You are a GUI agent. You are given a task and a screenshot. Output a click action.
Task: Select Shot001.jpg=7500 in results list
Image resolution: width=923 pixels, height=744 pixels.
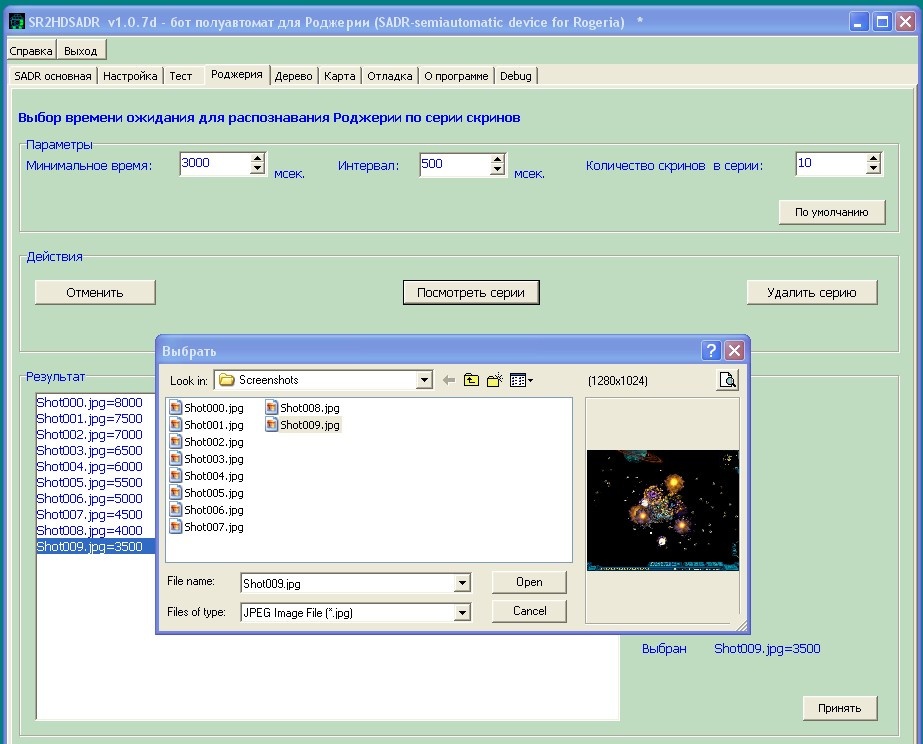89,418
